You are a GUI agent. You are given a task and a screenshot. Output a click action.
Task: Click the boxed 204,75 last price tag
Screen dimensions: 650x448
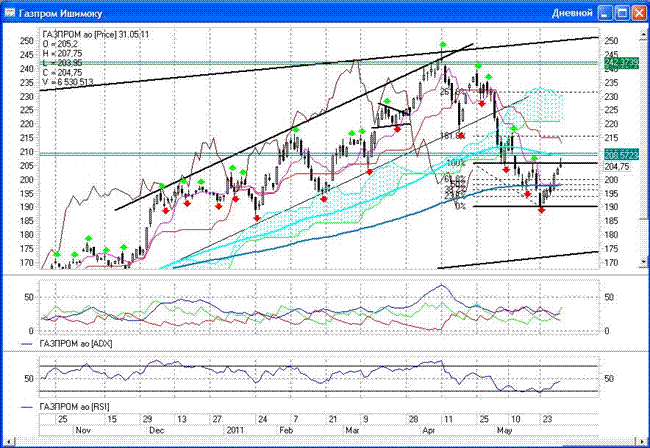616,167
